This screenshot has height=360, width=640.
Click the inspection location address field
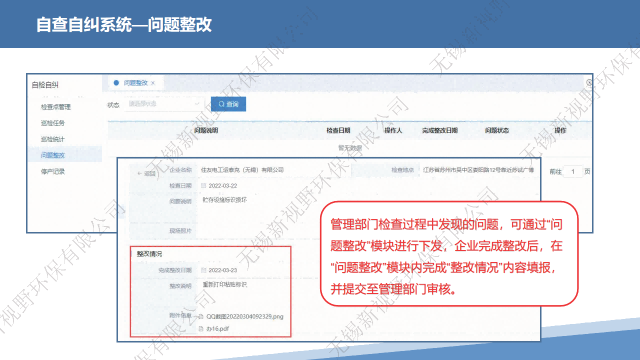(x=478, y=170)
